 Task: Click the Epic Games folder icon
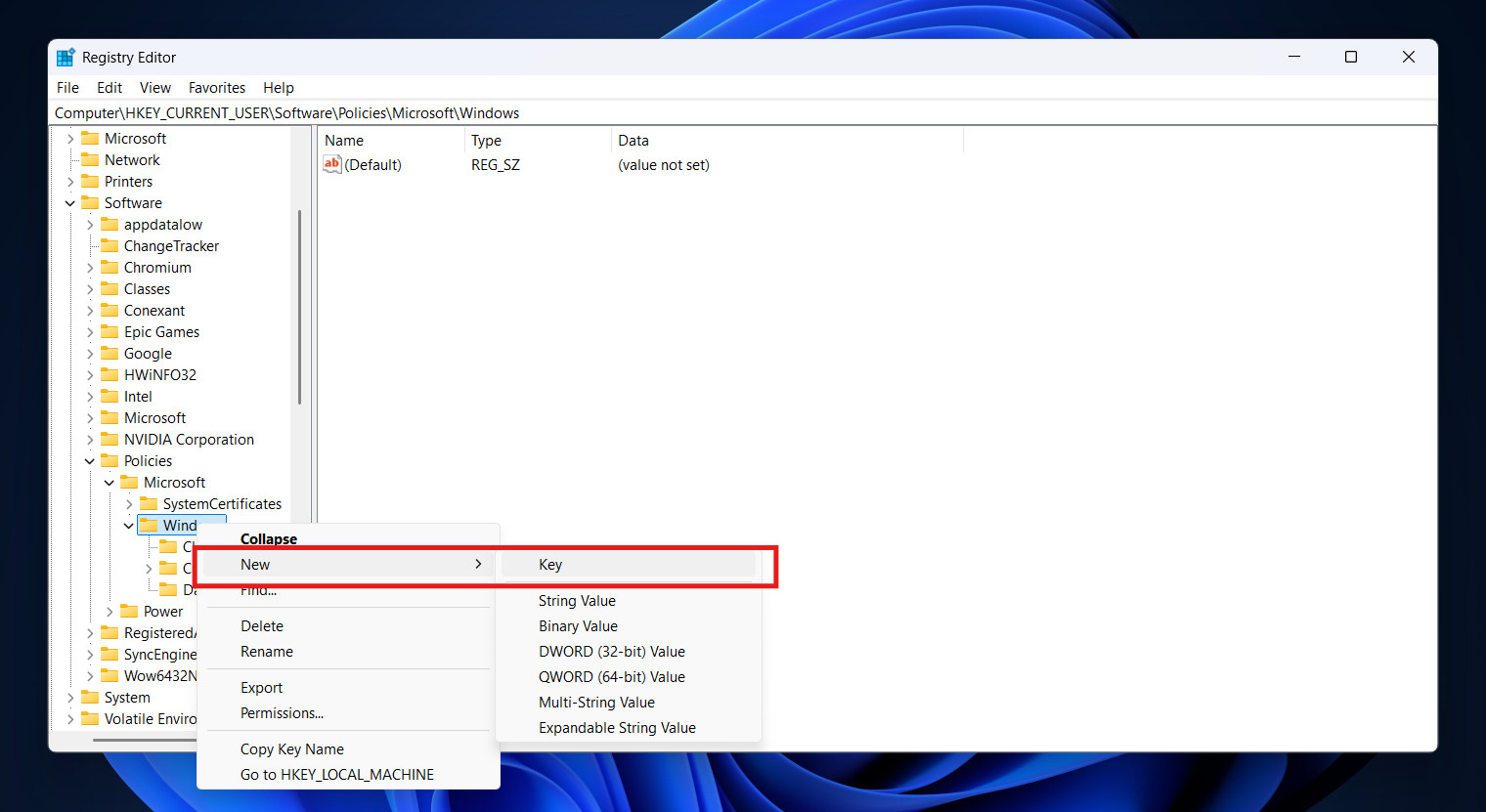click(x=109, y=331)
